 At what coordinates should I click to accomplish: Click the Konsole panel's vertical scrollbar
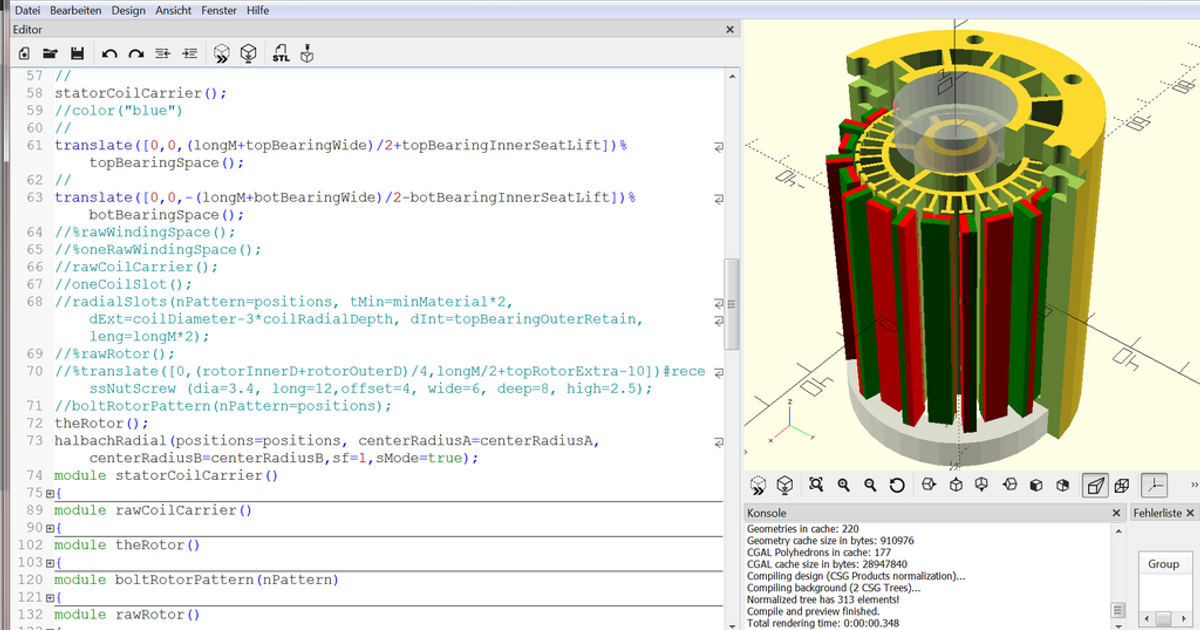[x=1117, y=610]
